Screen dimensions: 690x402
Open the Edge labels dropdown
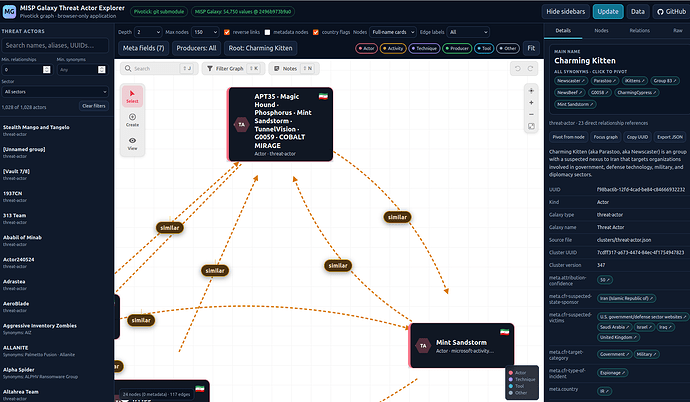click(x=468, y=32)
